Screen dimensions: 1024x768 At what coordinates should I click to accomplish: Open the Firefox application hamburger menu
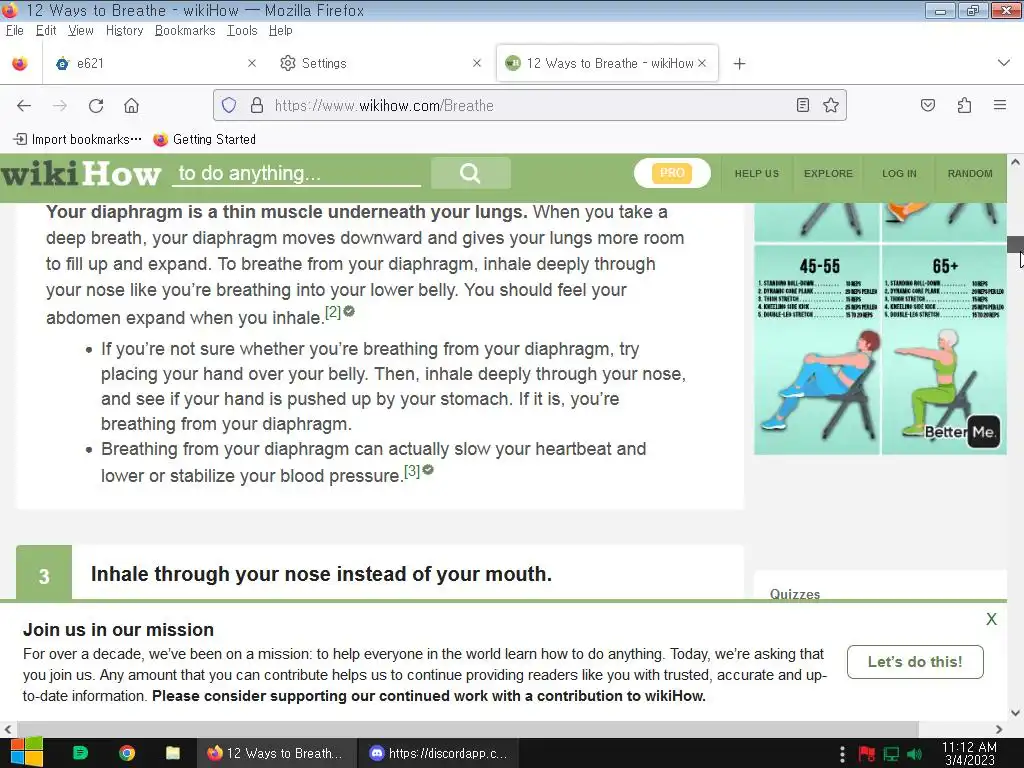click(x=1000, y=105)
